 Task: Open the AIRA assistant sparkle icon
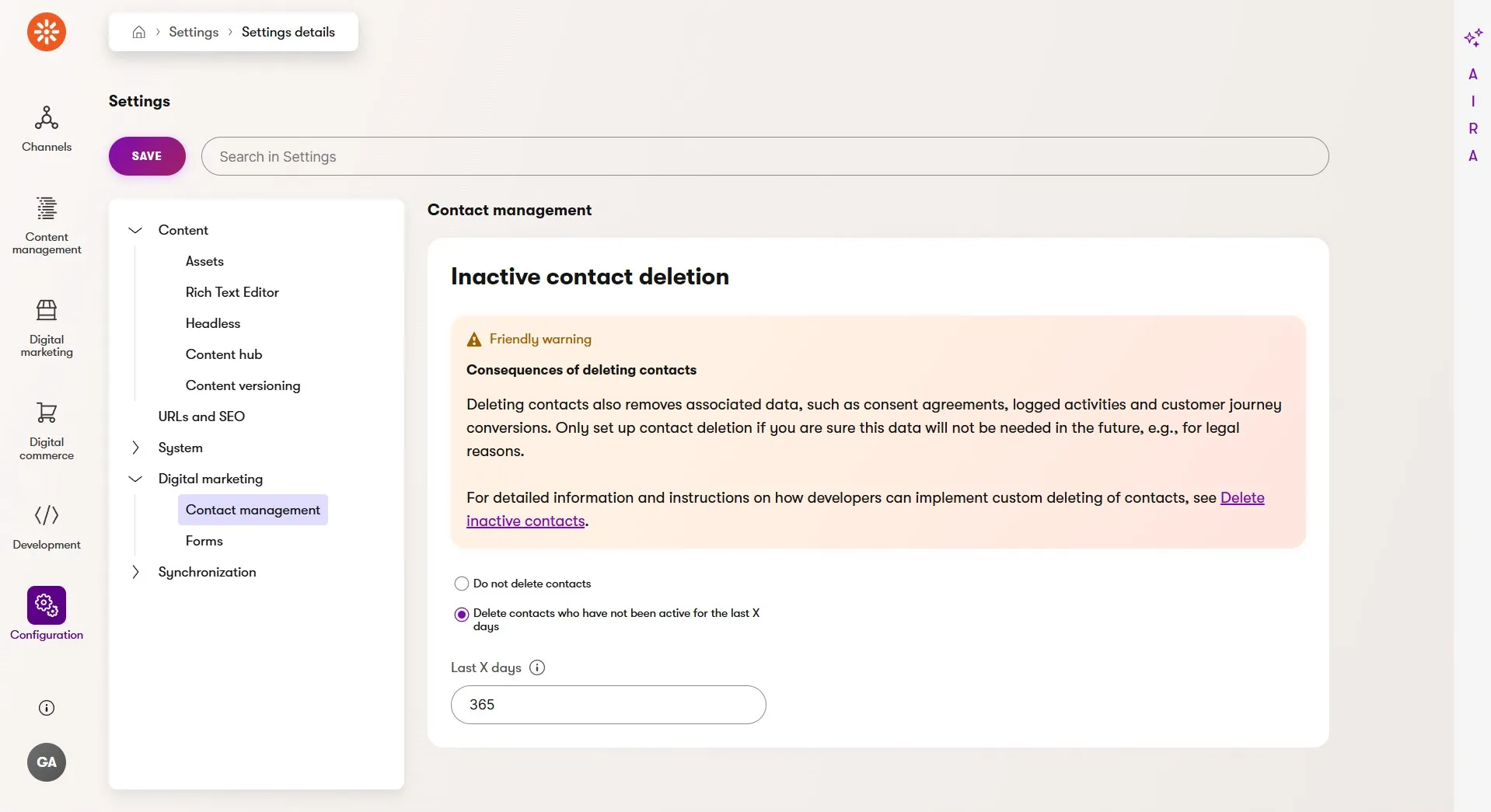[x=1472, y=37]
